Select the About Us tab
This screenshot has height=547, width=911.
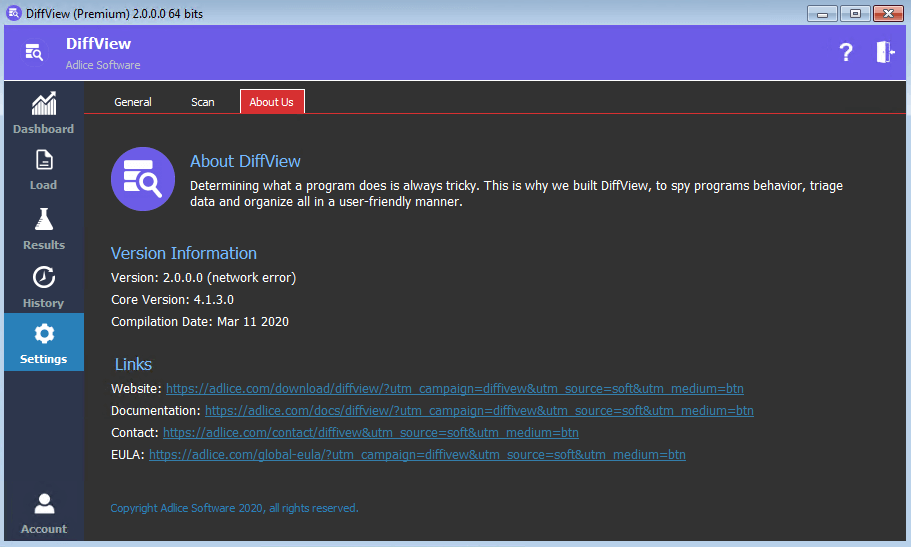272,102
